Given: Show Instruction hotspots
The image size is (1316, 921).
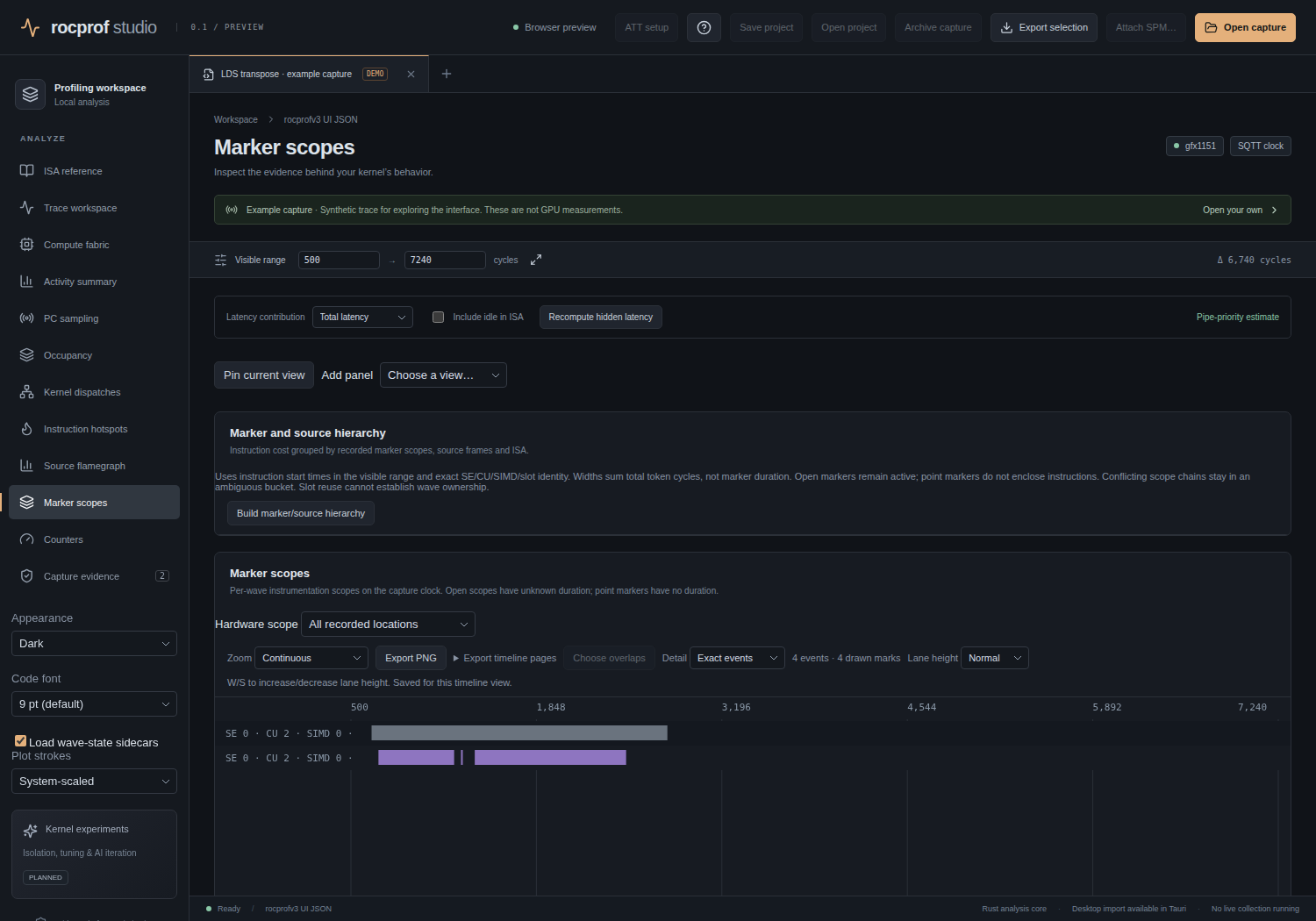Looking at the screenshot, I should (x=94, y=429).
